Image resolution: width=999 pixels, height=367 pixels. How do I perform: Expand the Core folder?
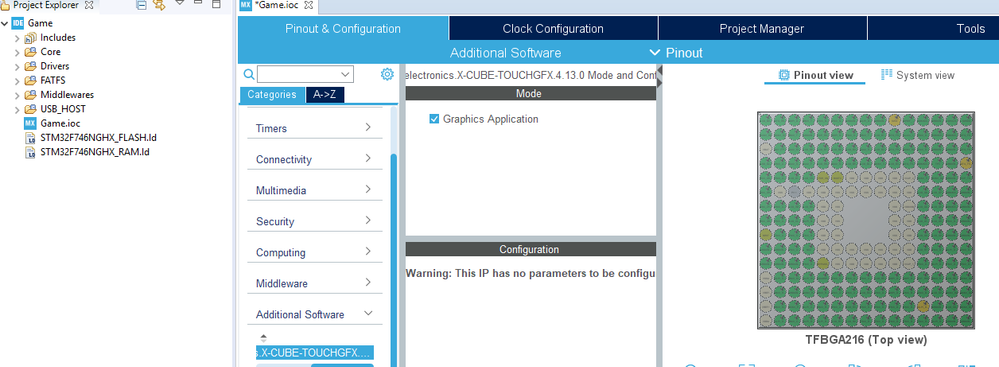17,52
